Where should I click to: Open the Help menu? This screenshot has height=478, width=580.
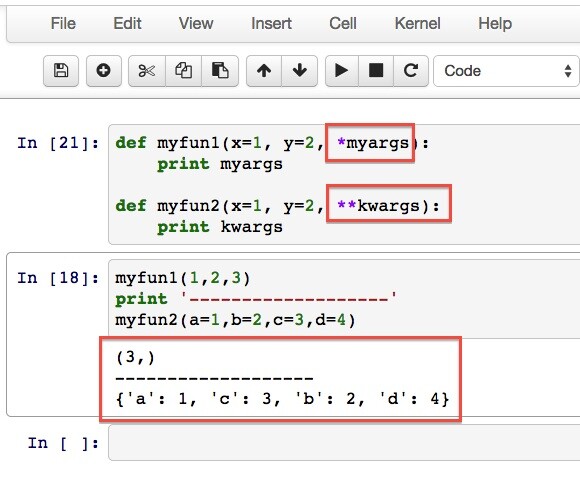(495, 24)
